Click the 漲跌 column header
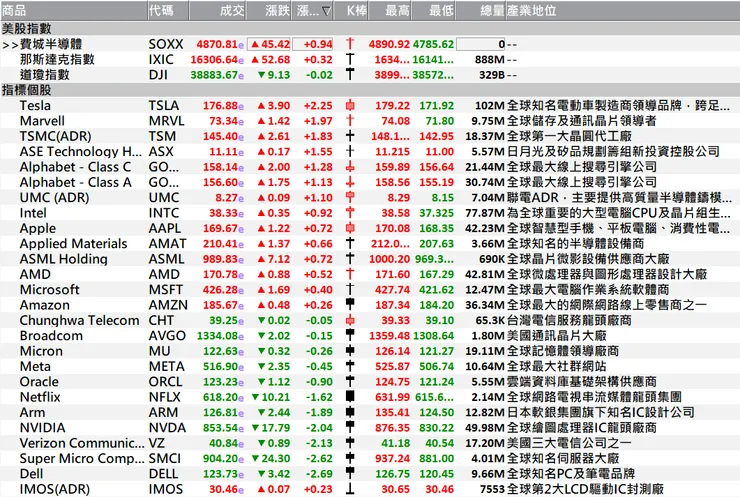Screen dimensions: 740x497 pyautogui.click(x=269, y=10)
